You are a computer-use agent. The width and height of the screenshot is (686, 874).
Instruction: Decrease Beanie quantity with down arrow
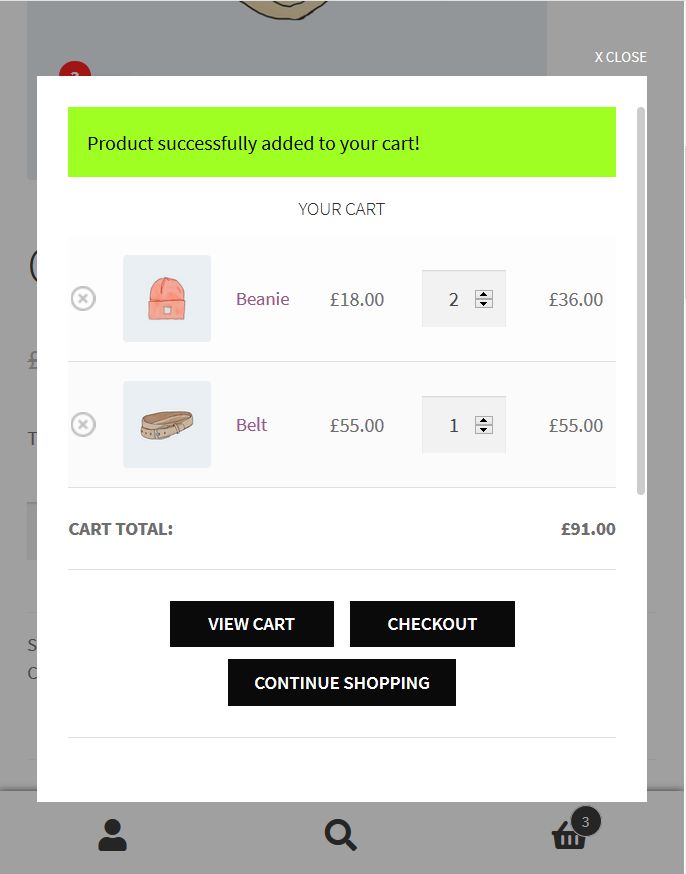[484, 304]
